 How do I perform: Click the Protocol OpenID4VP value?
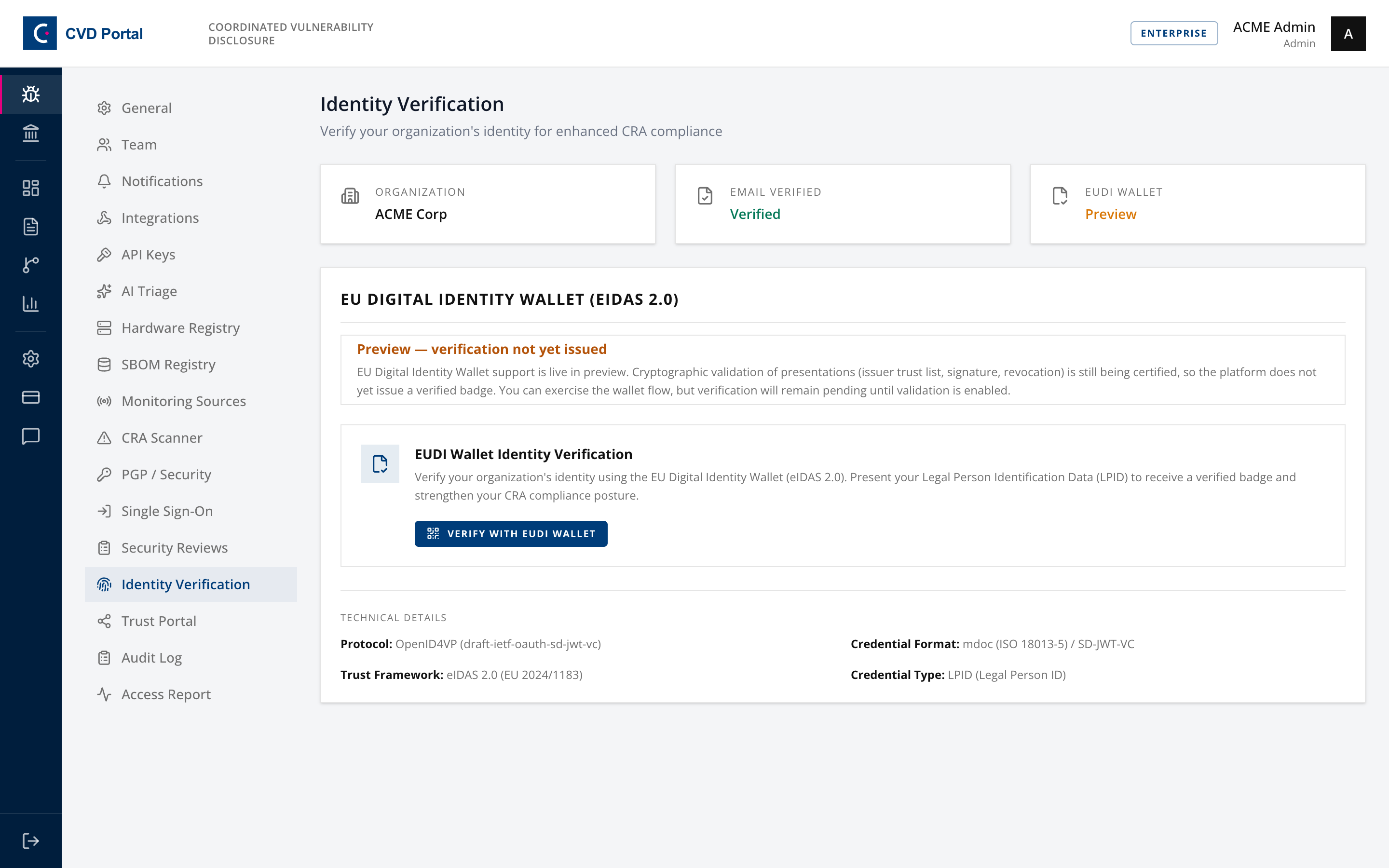(498, 644)
